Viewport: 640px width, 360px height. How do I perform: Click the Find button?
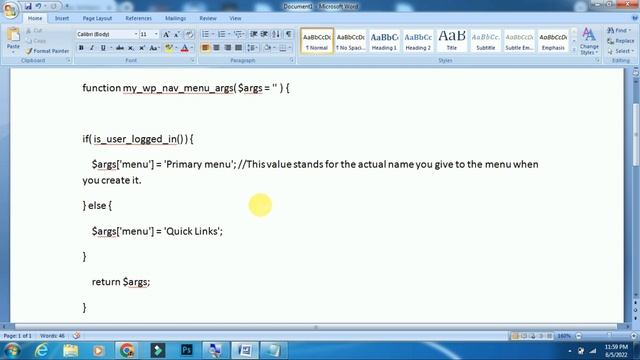pyautogui.click(x=619, y=31)
